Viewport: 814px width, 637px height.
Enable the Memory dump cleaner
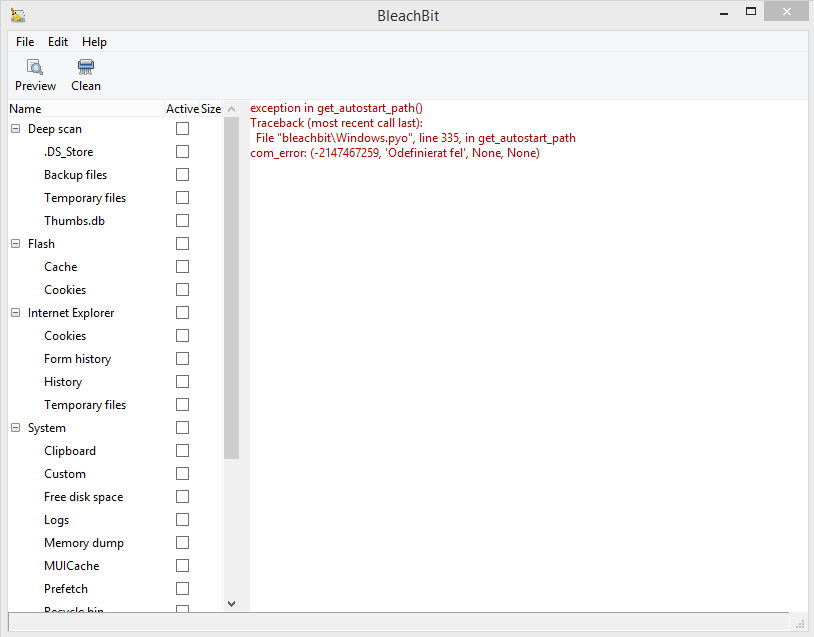coord(182,542)
